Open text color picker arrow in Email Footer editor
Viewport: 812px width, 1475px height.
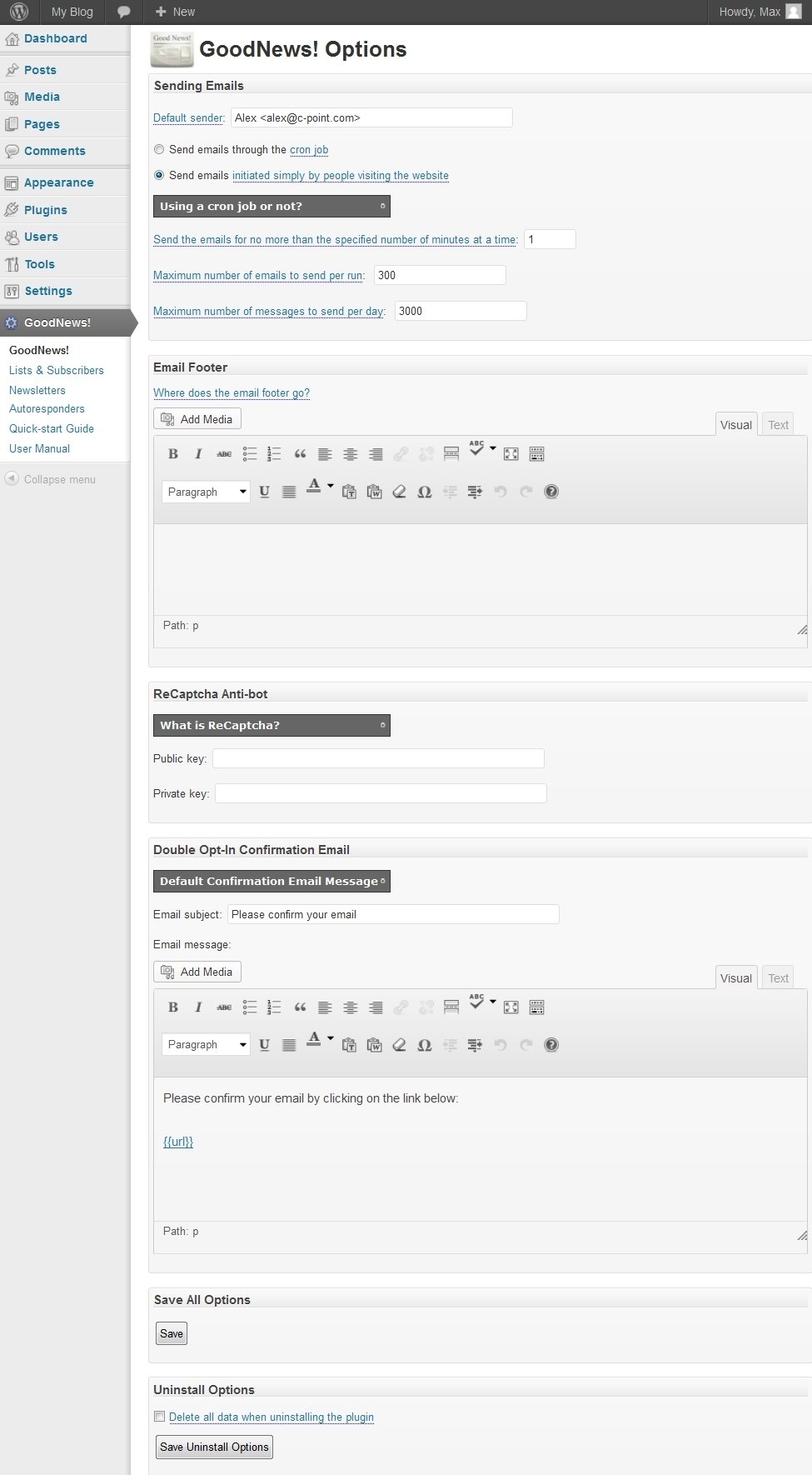tap(331, 487)
